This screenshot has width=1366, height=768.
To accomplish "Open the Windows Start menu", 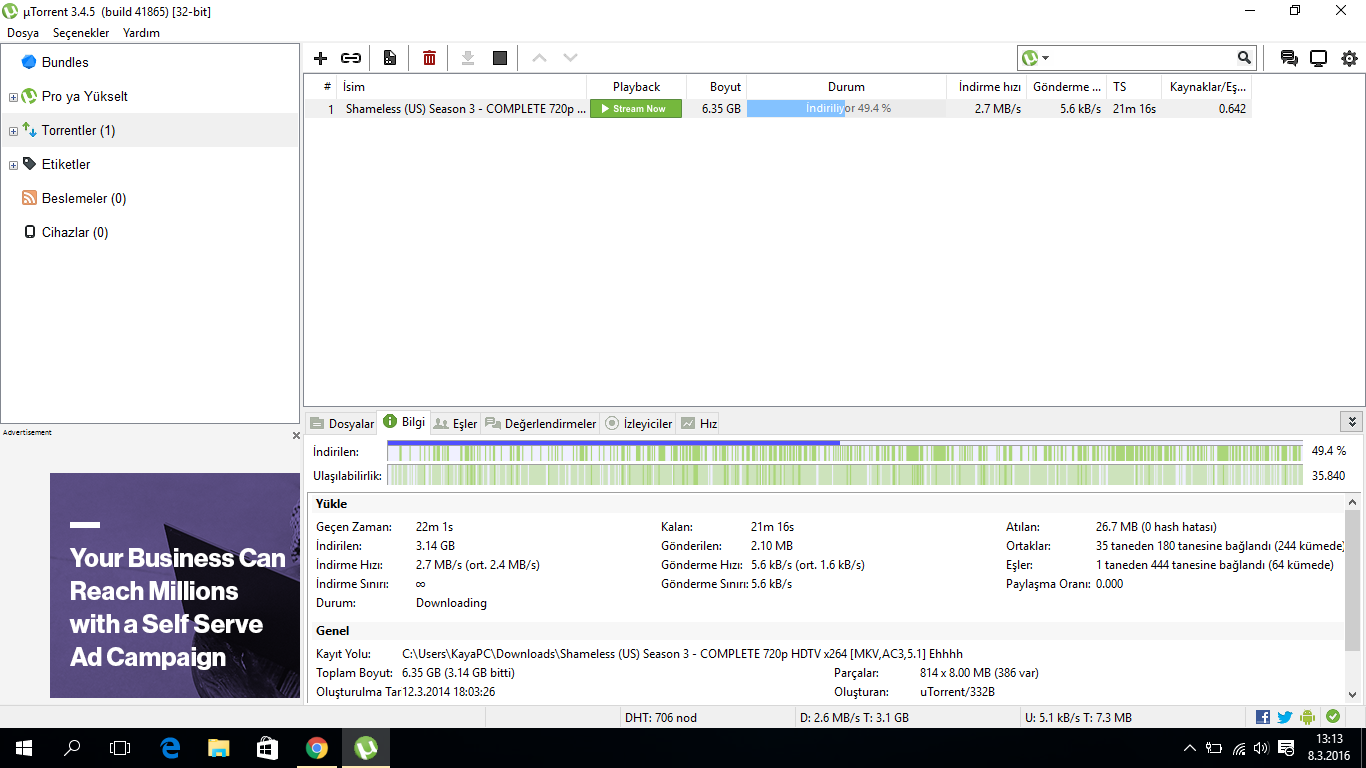I will pyautogui.click(x=23, y=747).
